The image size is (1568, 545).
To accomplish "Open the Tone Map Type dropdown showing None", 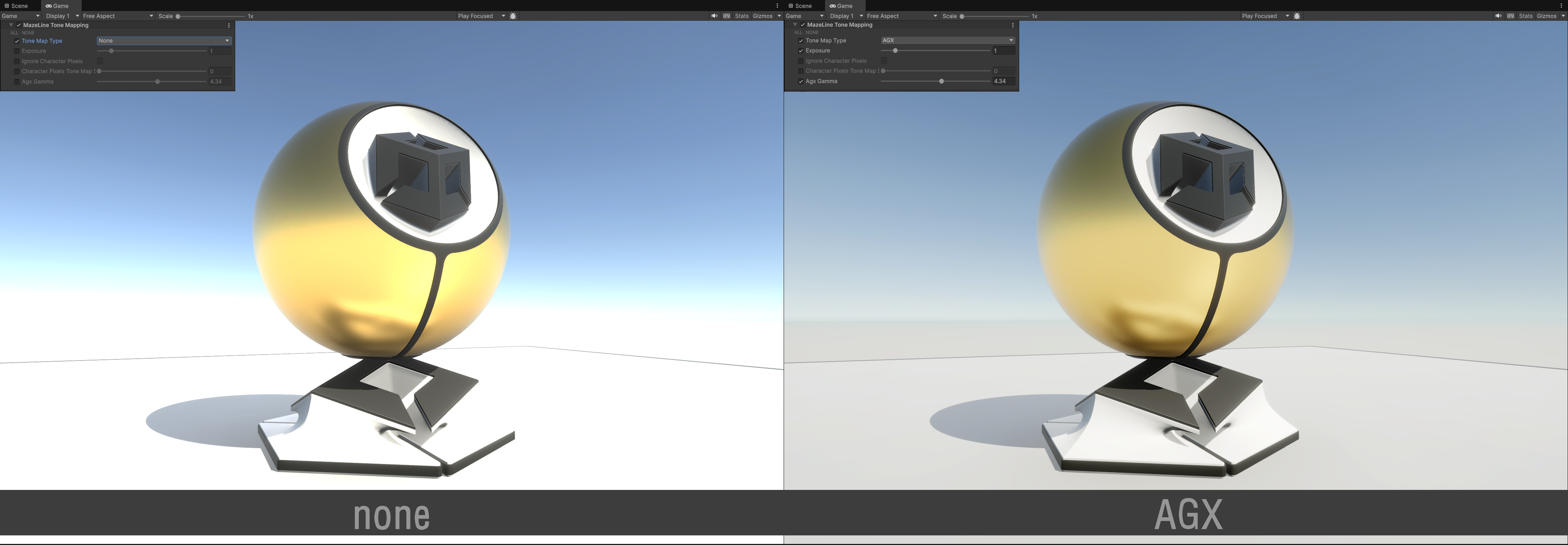I will click(x=164, y=41).
